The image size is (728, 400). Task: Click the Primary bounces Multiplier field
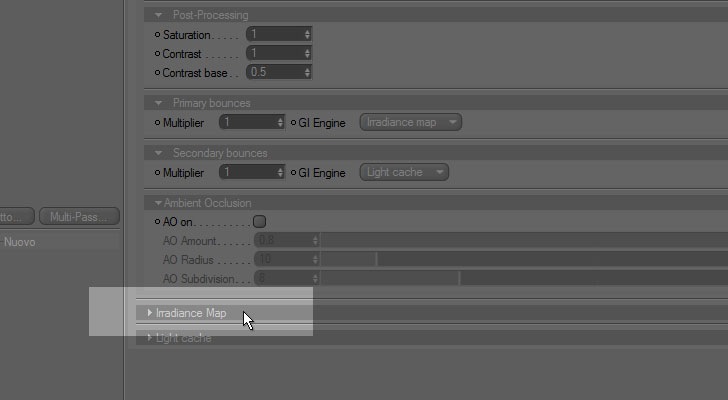coord(252,123)
